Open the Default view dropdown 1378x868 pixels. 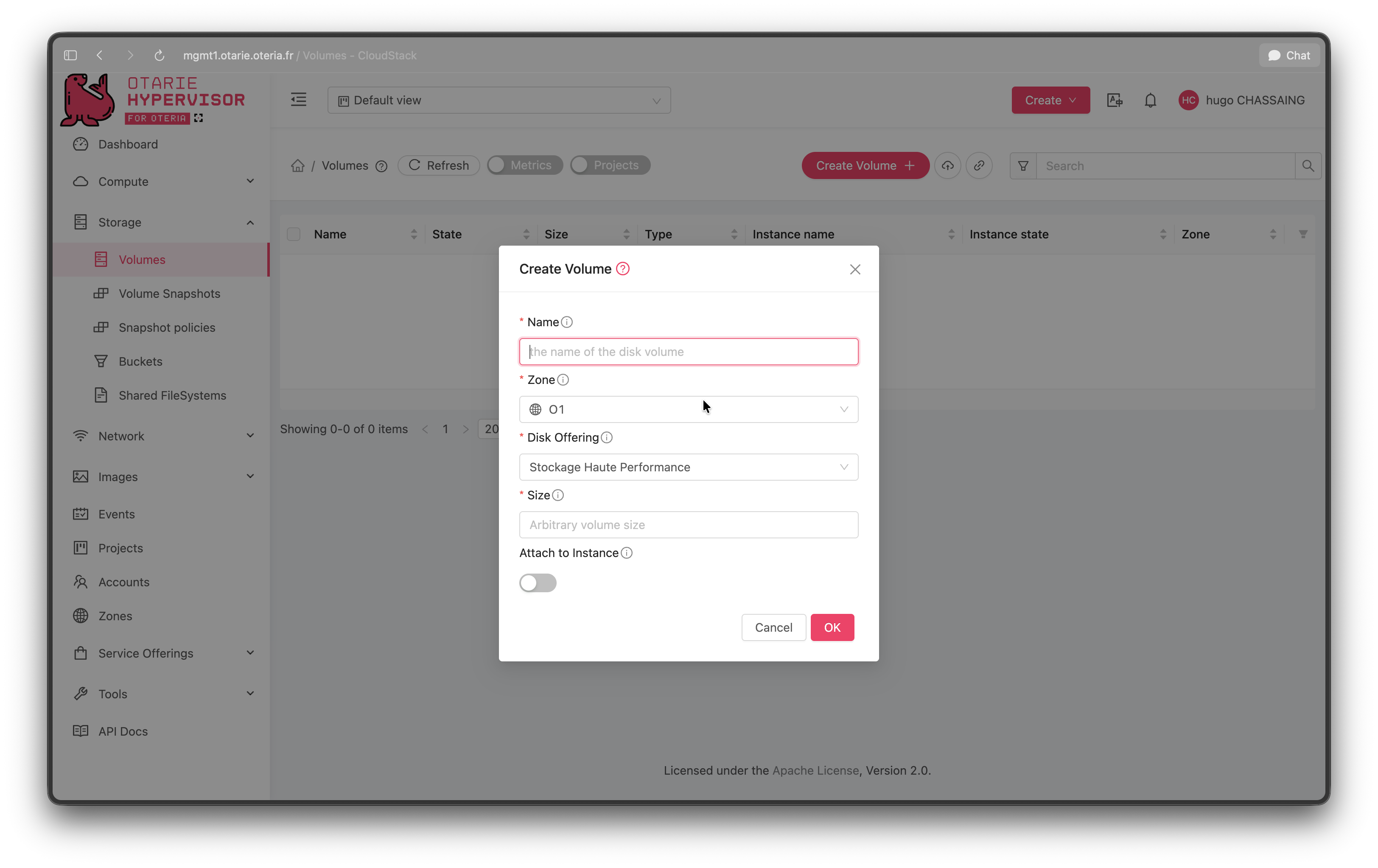point(499,100)
